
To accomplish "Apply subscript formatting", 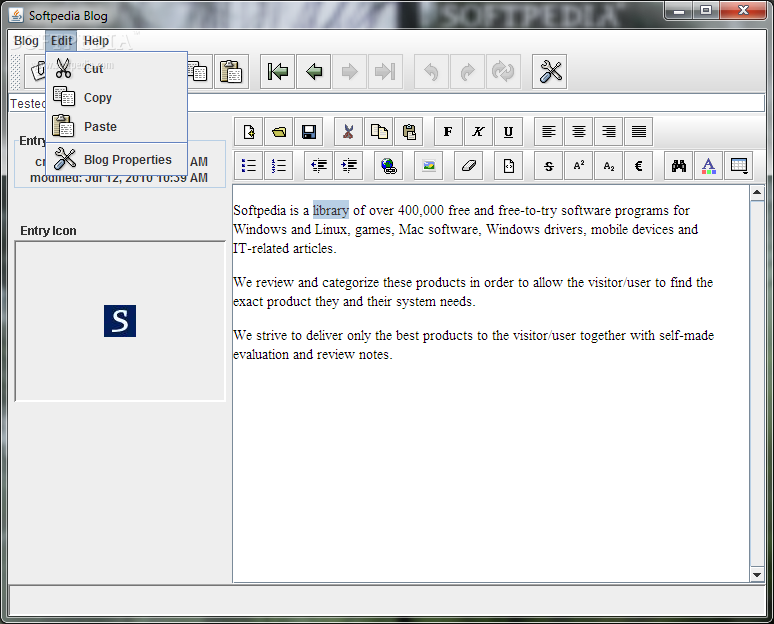I will 609,166.
